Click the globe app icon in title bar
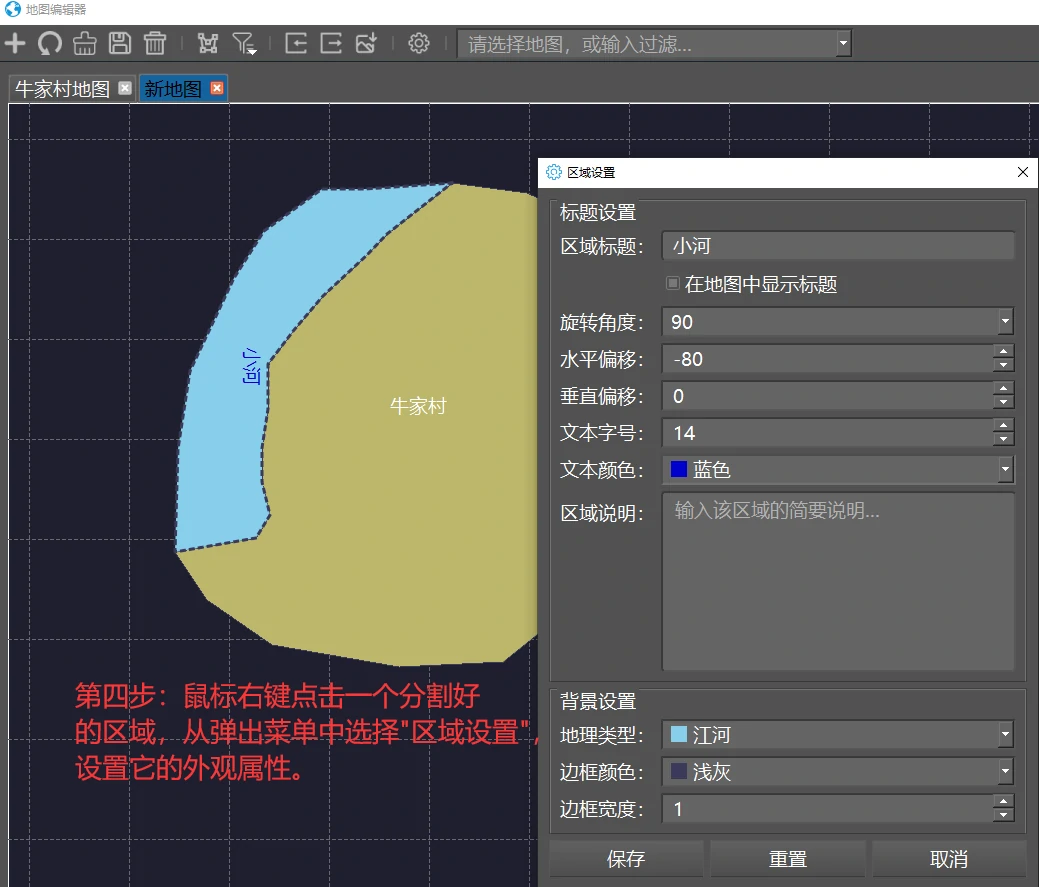 13,9
